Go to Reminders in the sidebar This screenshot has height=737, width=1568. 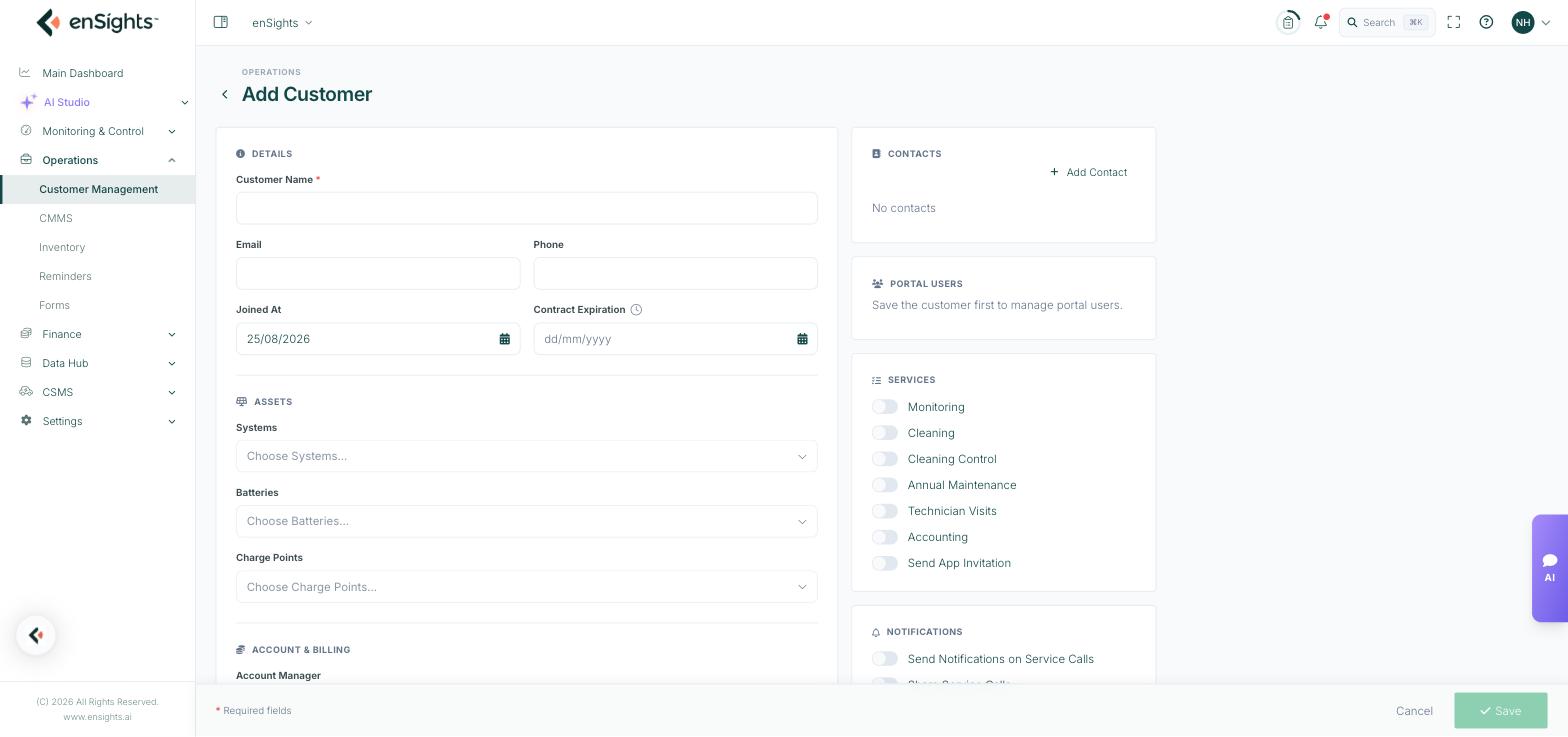[x=65, y=276]
